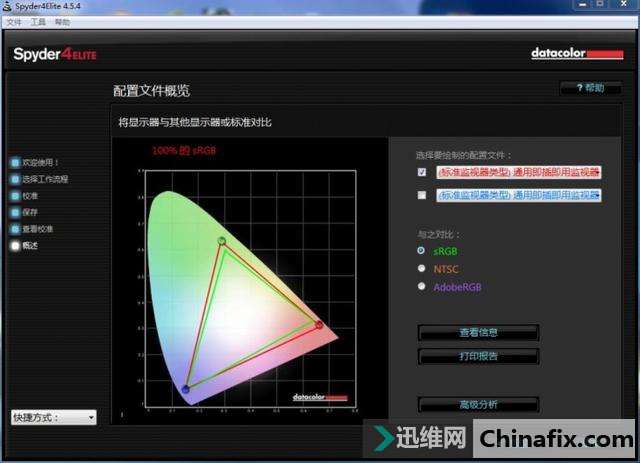Viewport: 640px width, 463px height.
Task: Click the 高级分析 button
Action: (478, 405)
